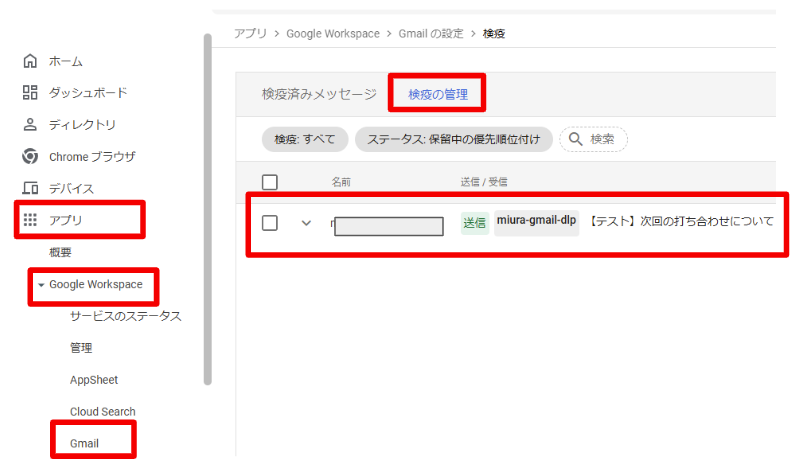Open ディレクトリ in the sidebar
The width and height of the screenshot is (794, 462).
click(x=83, y=125)
